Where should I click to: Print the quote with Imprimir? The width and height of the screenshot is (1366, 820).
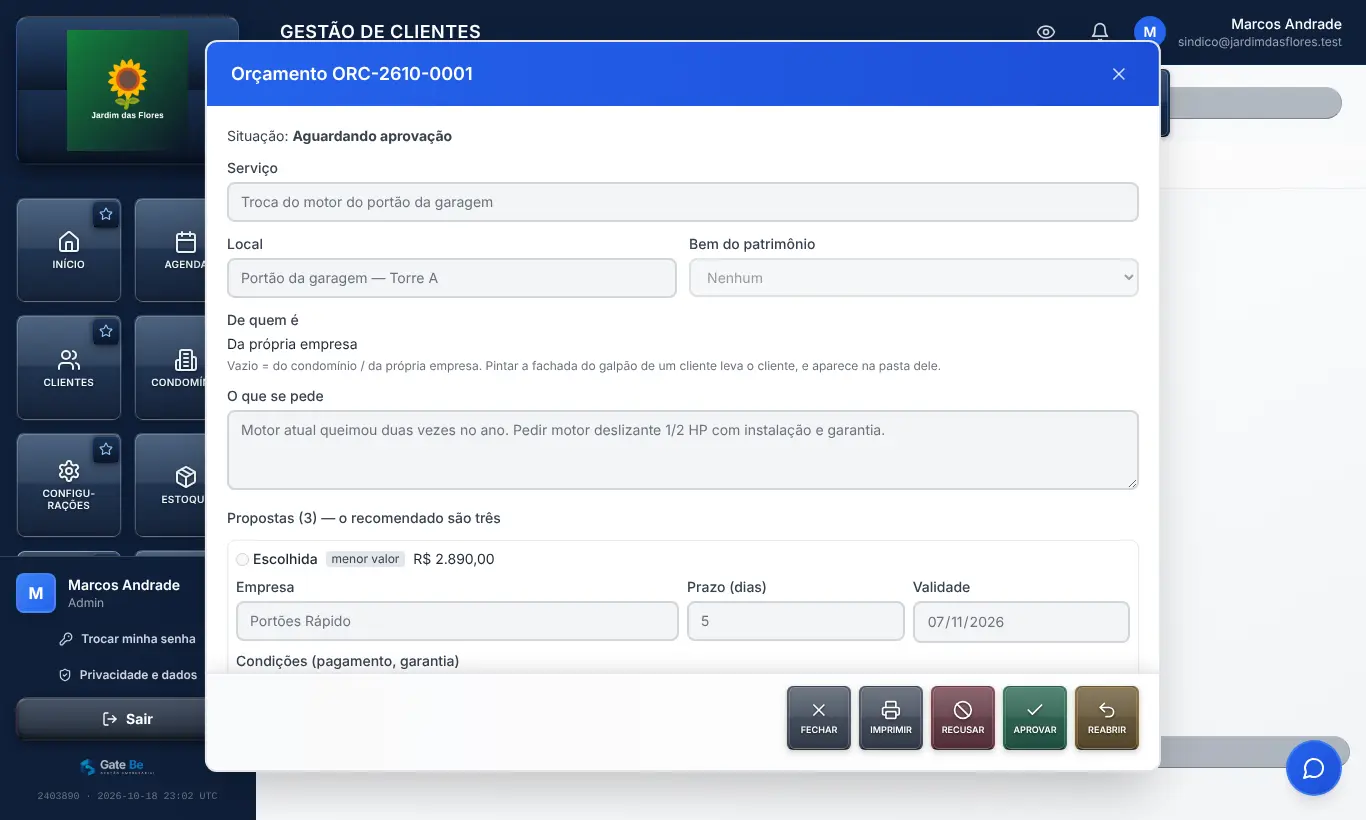pyautogui.click(x=891, y=718)
